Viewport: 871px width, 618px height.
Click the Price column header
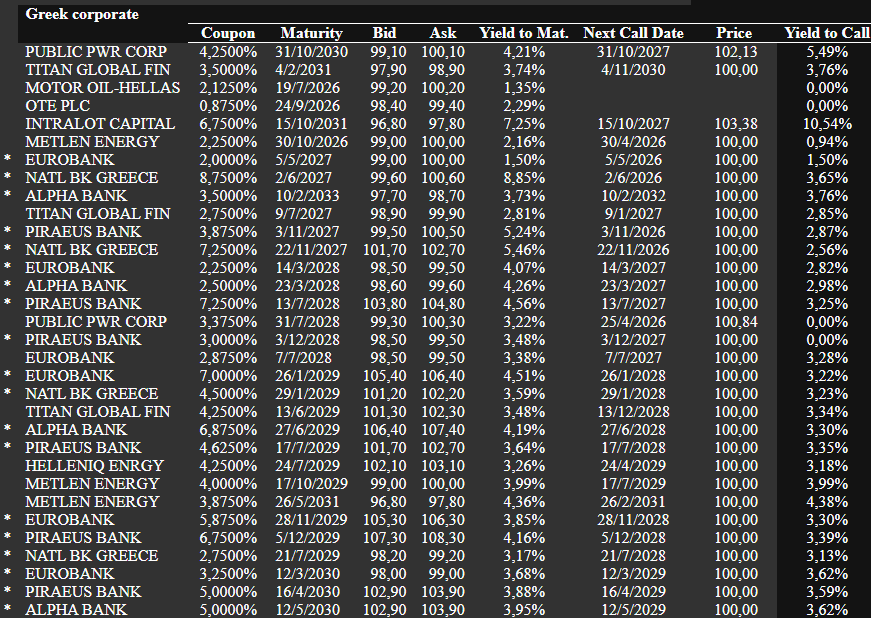[x=734, y=33]
